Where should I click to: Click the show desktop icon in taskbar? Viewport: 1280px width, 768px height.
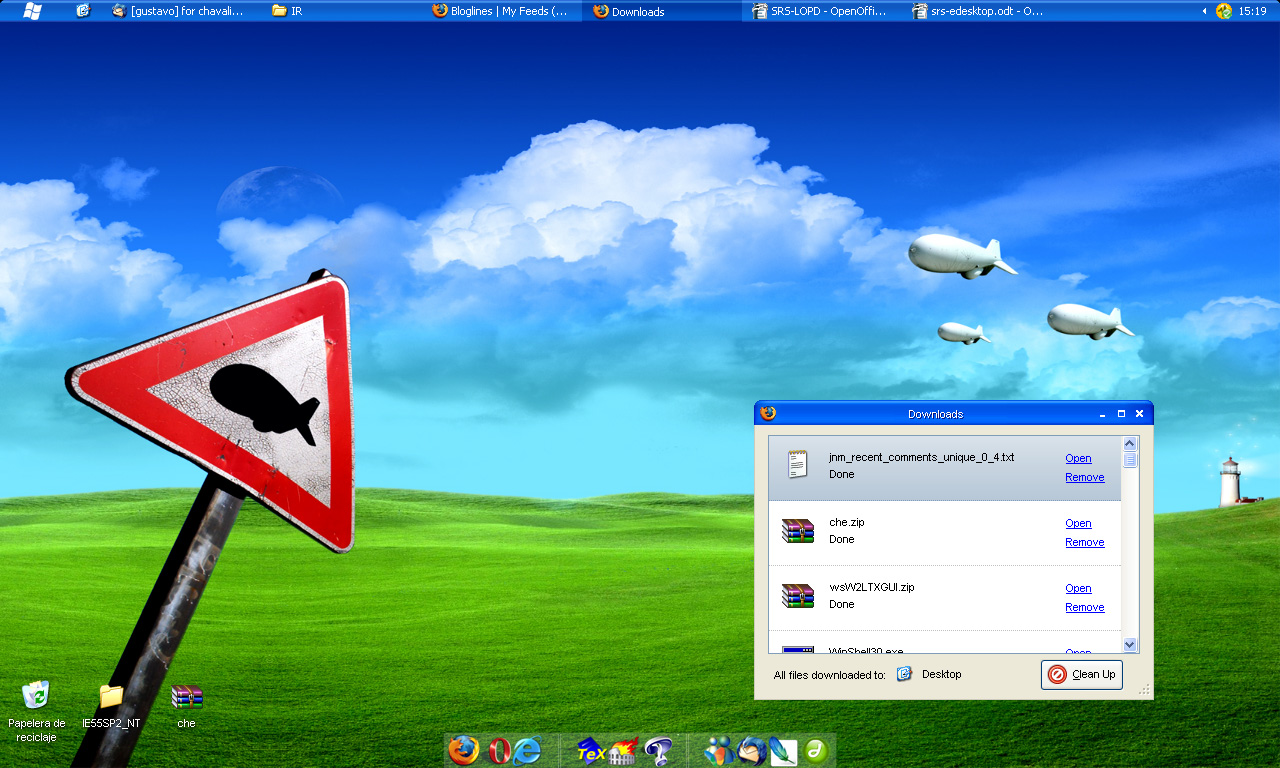84,11
